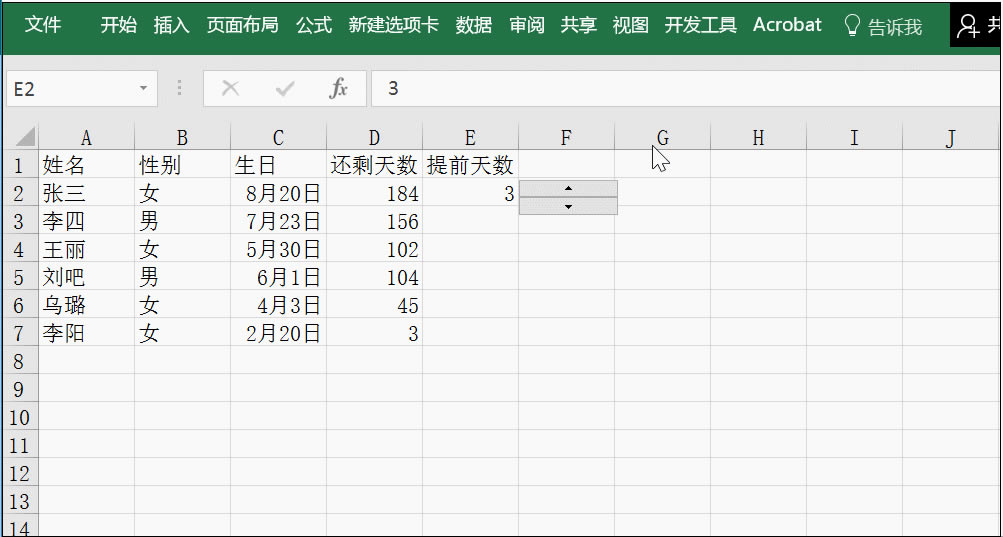1003x537 pixels.
Task: Click the cancel X formula button
Action: [230, 88]
